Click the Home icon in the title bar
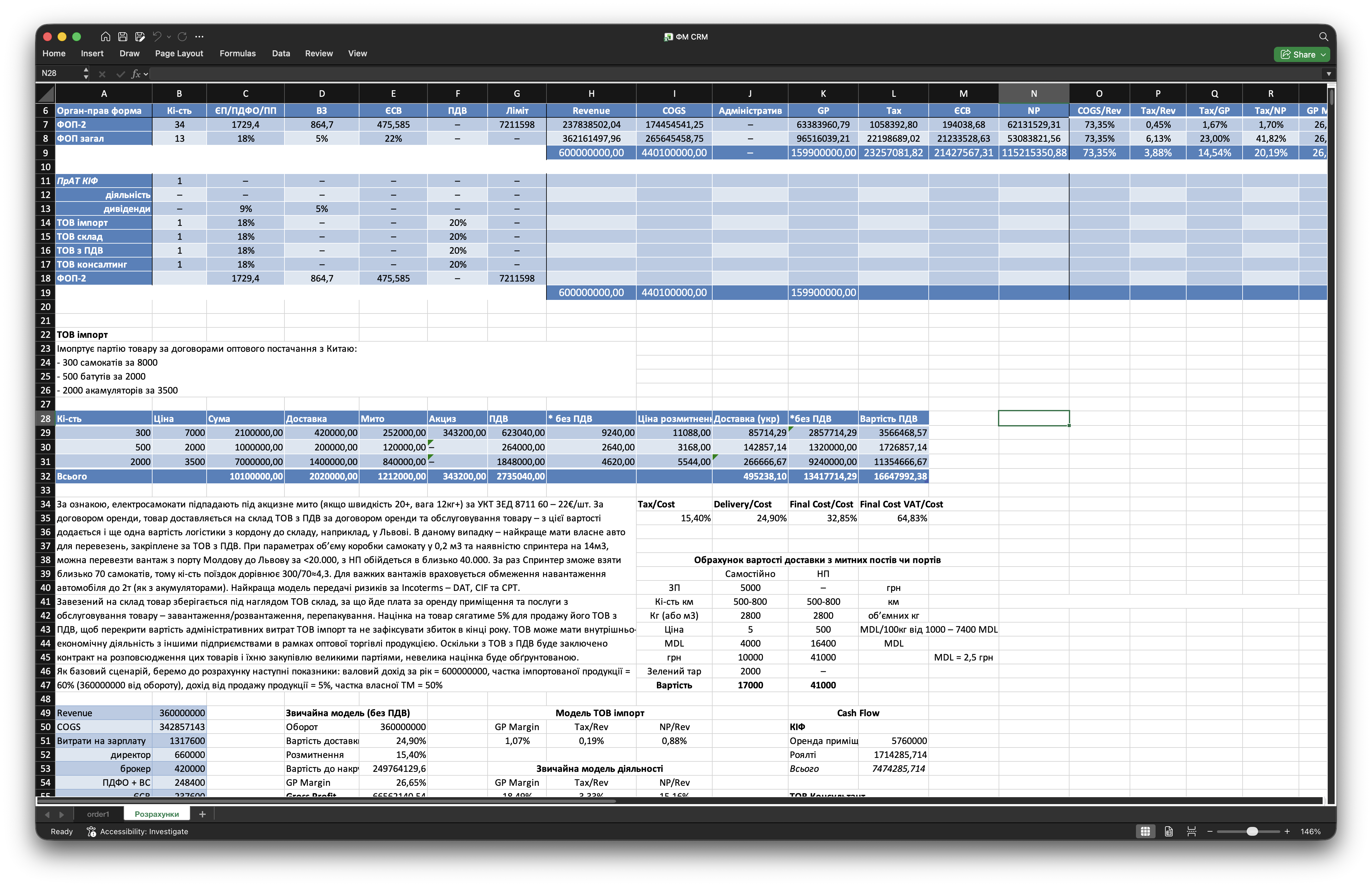This screenshot has width=1372, height=887. tap(105, 36)
